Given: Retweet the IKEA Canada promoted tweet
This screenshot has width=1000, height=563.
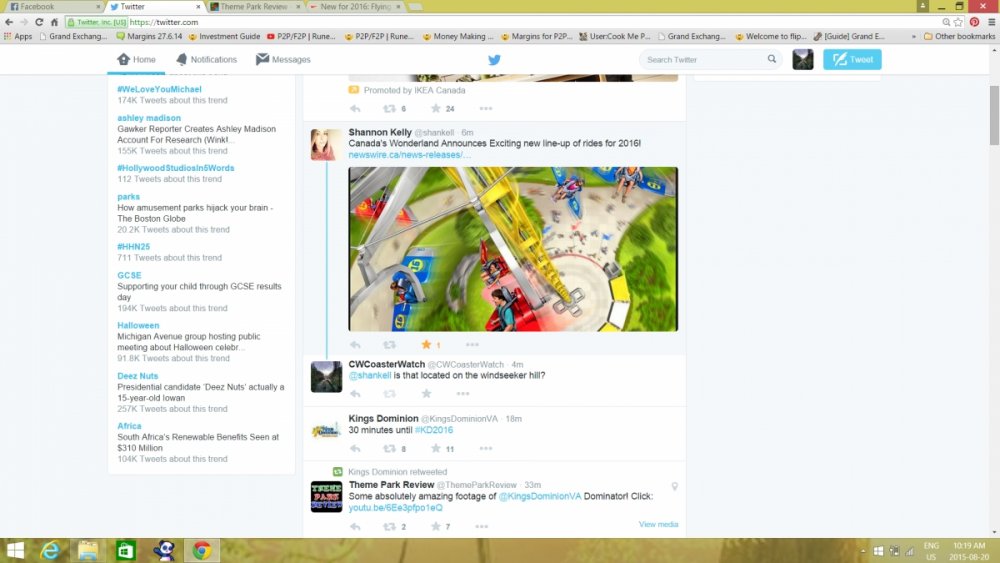Looking at the screenshot, I should pyautogui.click(x=389, y=108).
